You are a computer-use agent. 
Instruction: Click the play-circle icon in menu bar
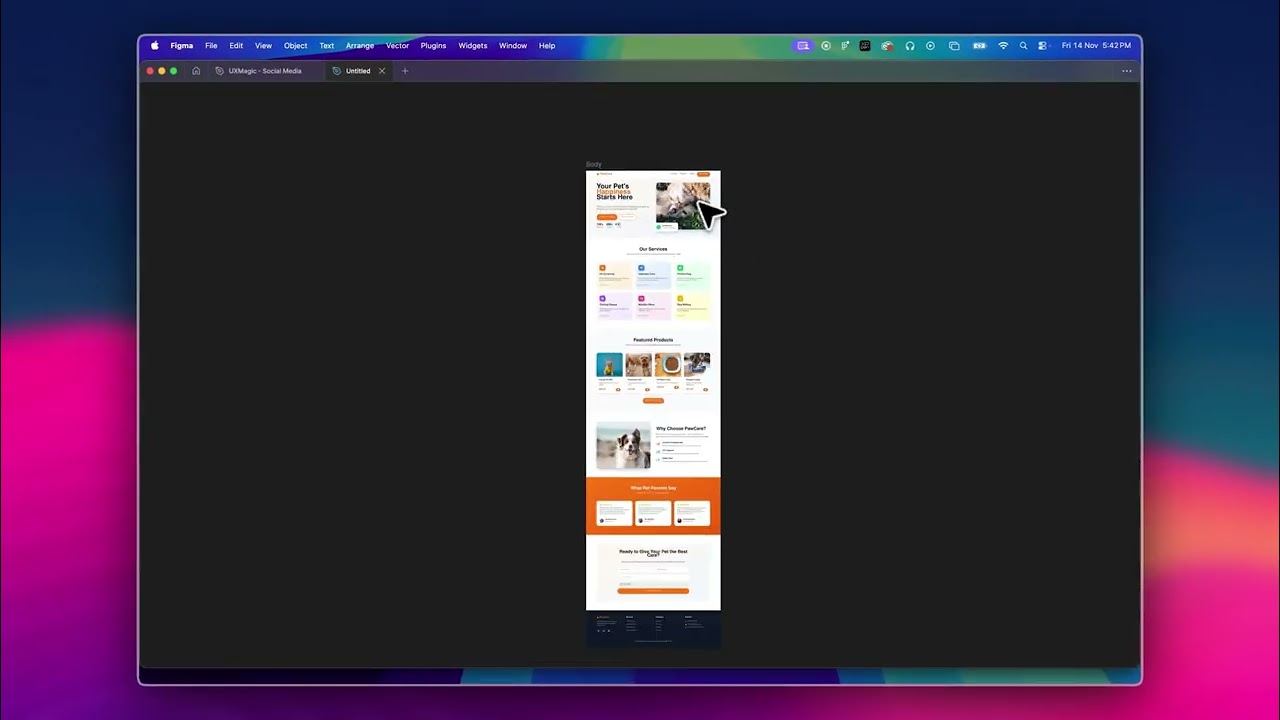pos(930,46)
